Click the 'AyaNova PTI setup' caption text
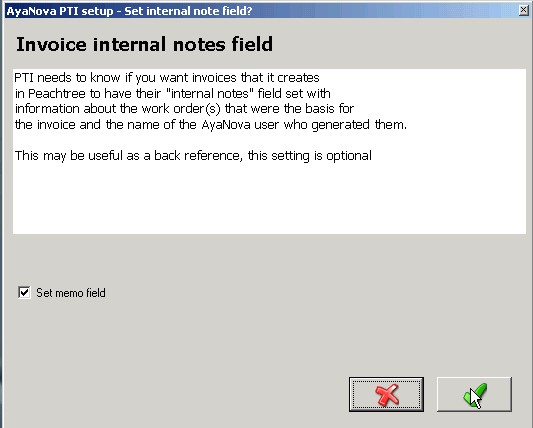Image resolution: width=533 pixels, height=428 pixels. (x=60, y=11)
